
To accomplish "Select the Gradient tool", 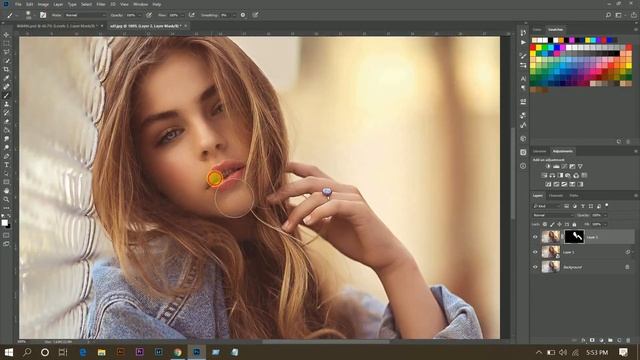I will coord(7,130).
